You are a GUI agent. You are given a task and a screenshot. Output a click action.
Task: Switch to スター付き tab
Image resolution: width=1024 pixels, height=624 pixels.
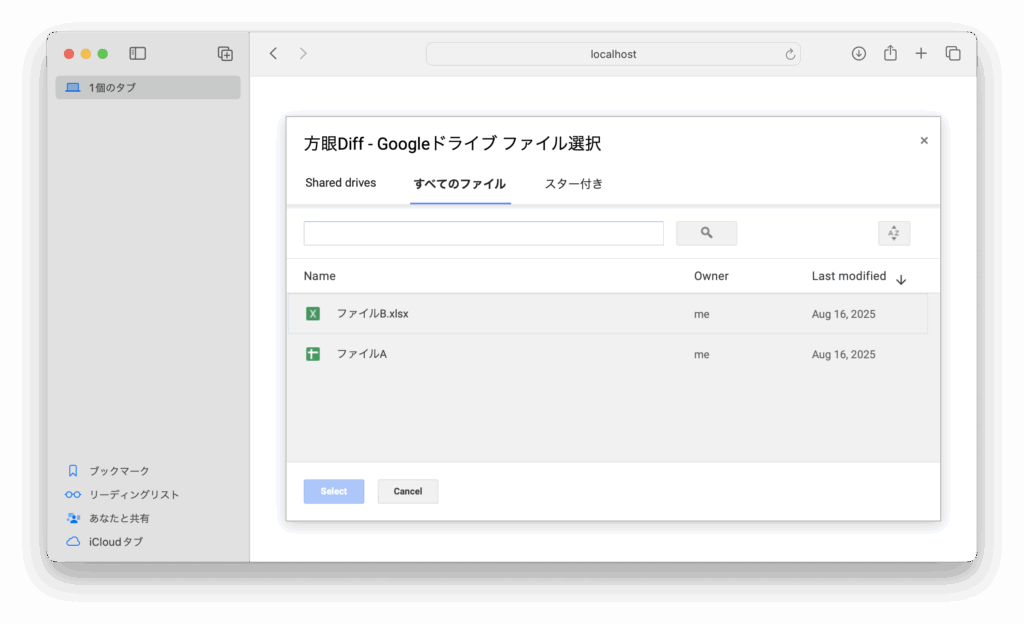click(573, 184)
